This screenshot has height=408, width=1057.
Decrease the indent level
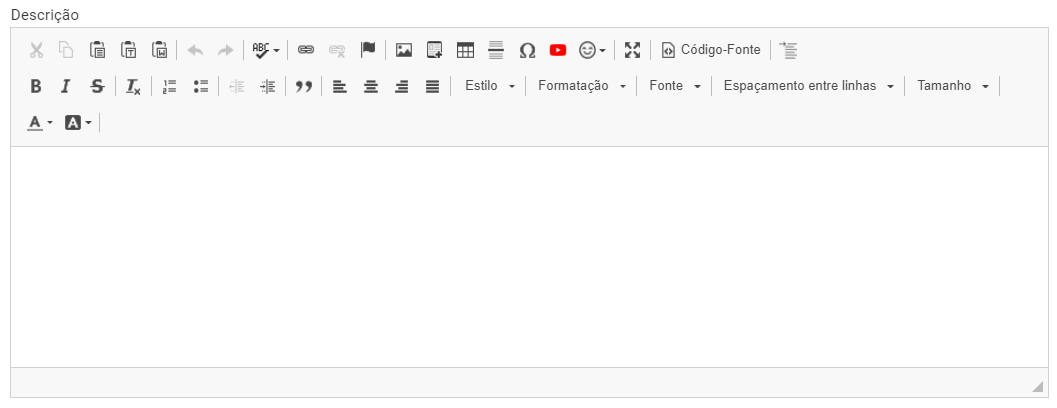(x=237, y=86)
